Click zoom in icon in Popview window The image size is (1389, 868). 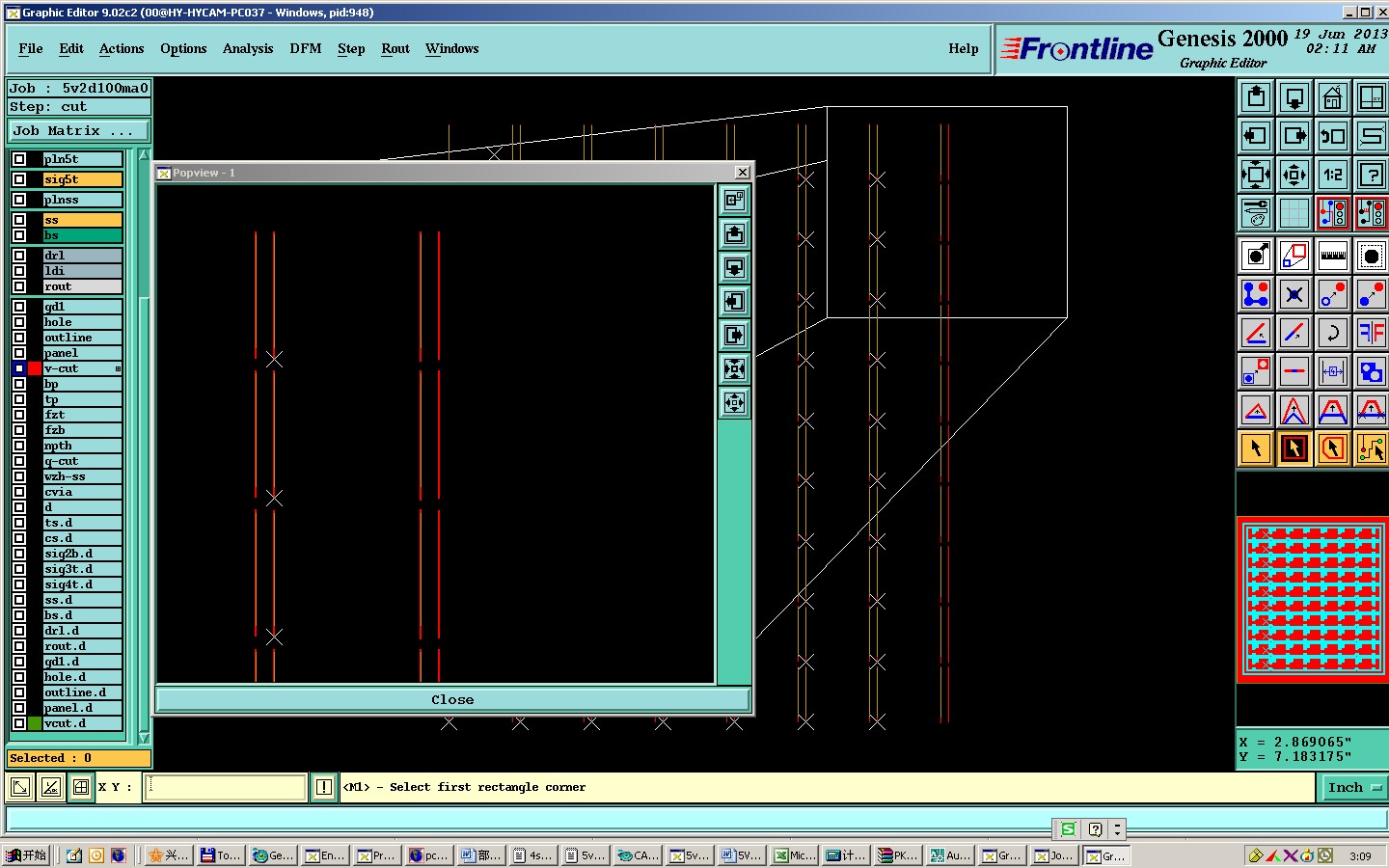click(734, 368)
